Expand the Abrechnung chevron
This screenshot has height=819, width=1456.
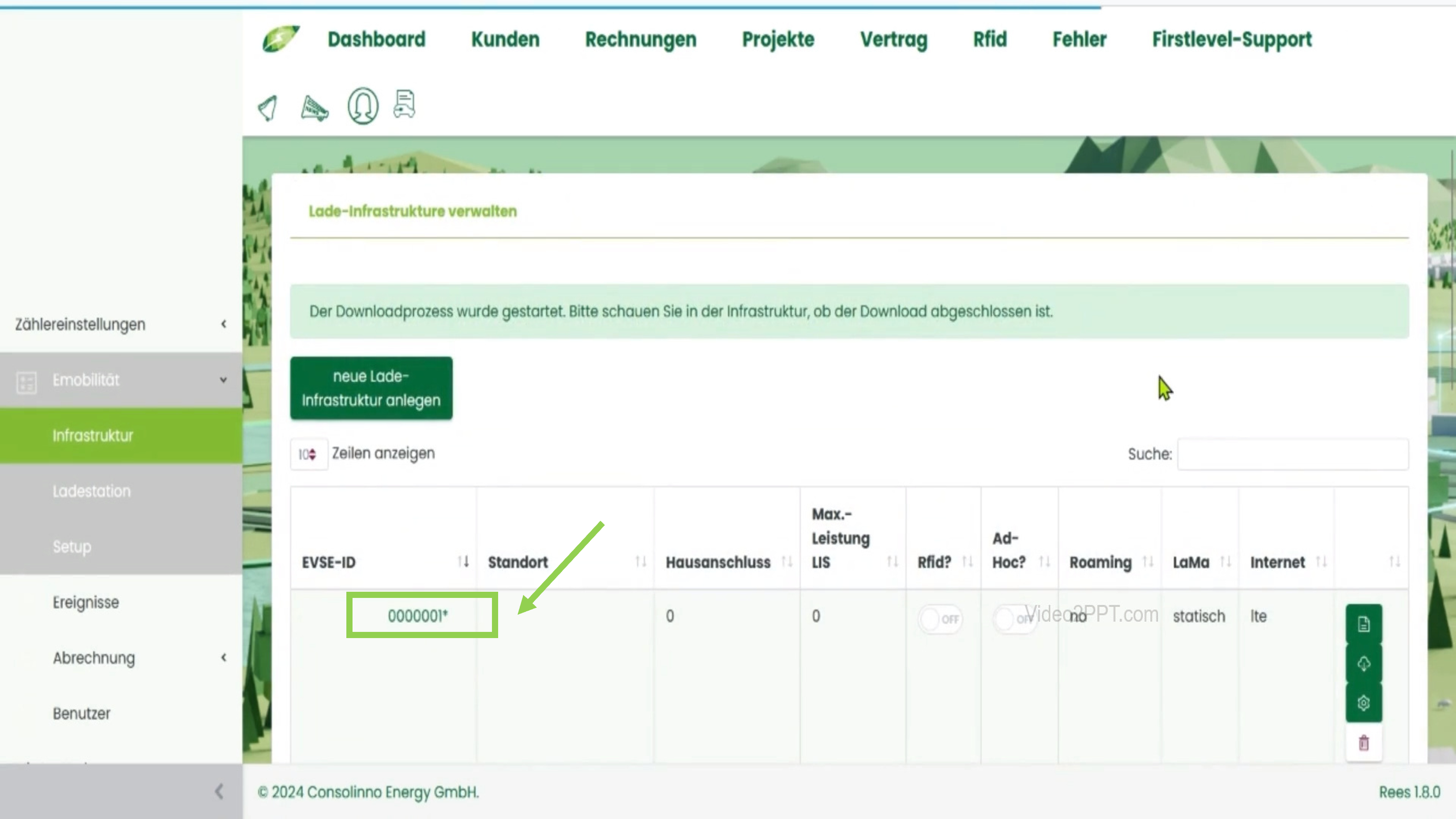pos(224,657)
